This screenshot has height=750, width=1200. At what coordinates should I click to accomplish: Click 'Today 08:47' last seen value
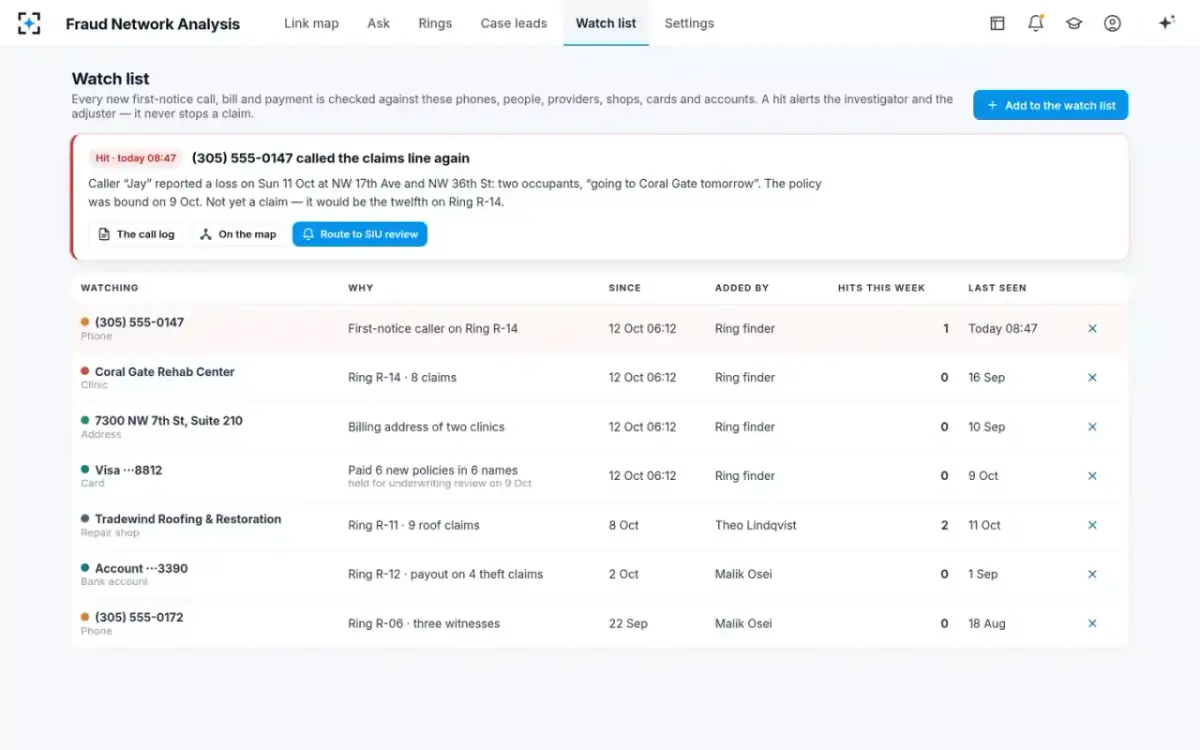pyautogui.click(x=1003, y=328)
